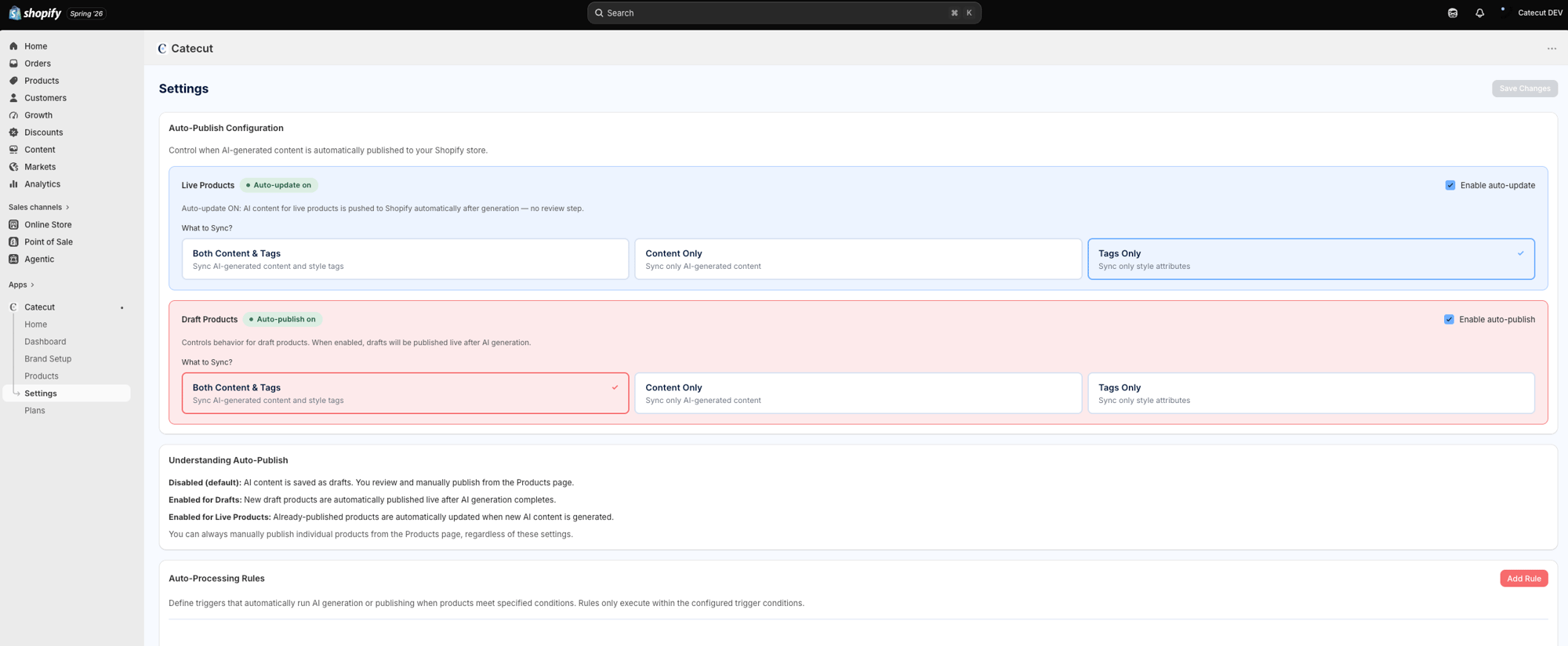The width and height of the screenshot is (1568, 646).
Task: Open the notifications bell
Action: 1479,13
